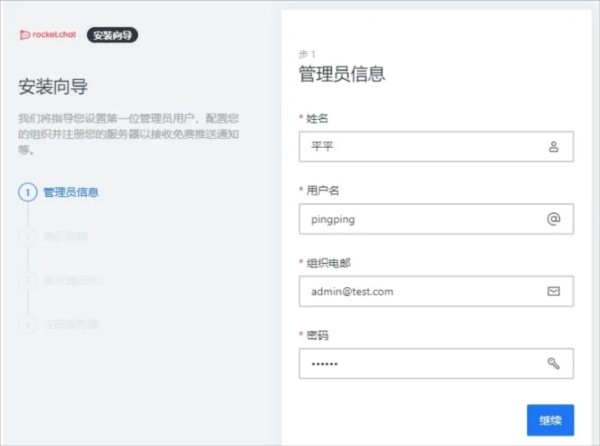This screenshot has width=600, height=446.
Task: Click the envelope icon in 组织电邮 field
Action: [x=553, y=291]
